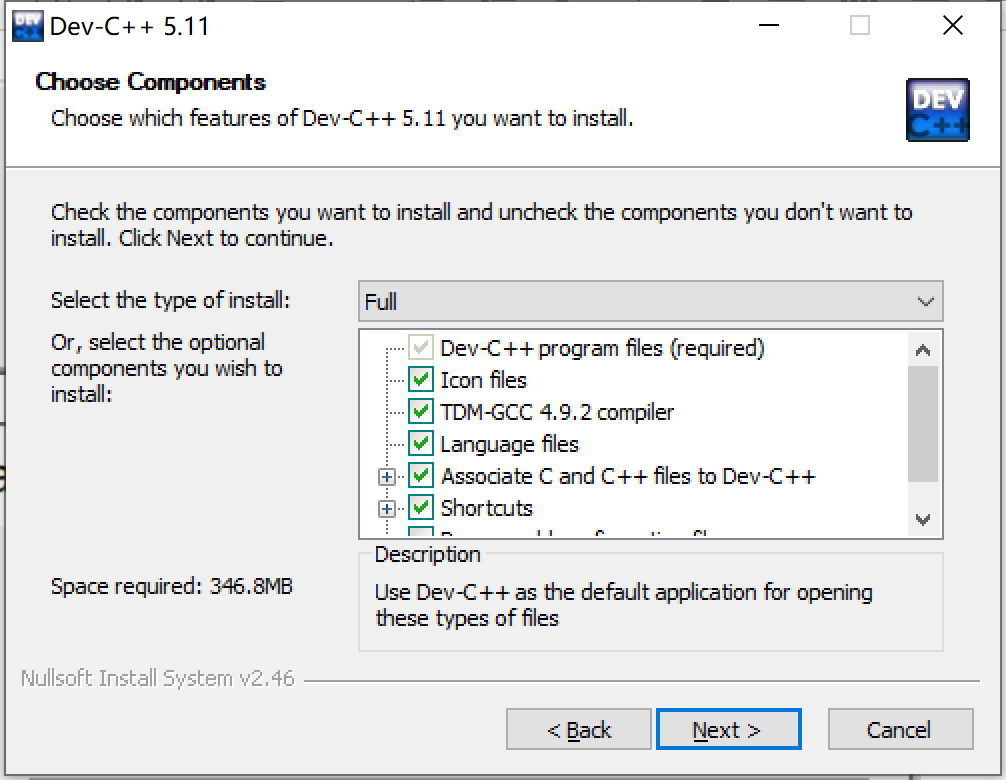This screenshot has width=1006, height=780.
Task: Click the Back button
Action: 578,729
